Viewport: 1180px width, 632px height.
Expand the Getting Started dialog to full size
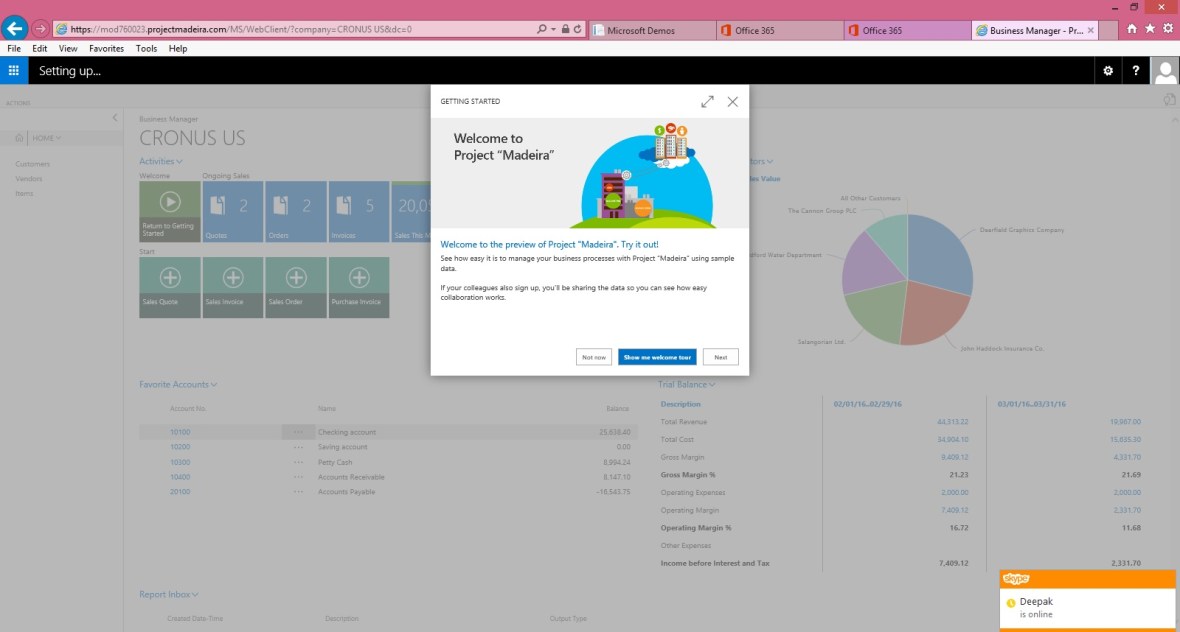pos(708,102)
